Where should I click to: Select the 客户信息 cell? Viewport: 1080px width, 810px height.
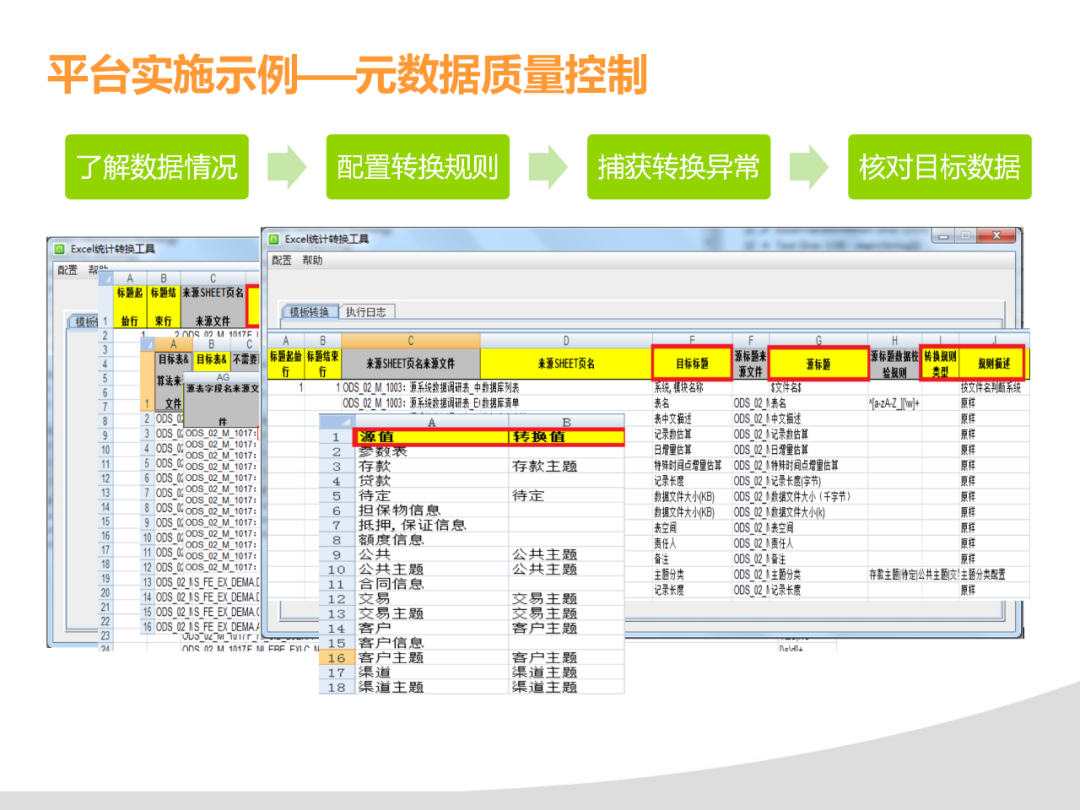[431, 643]
